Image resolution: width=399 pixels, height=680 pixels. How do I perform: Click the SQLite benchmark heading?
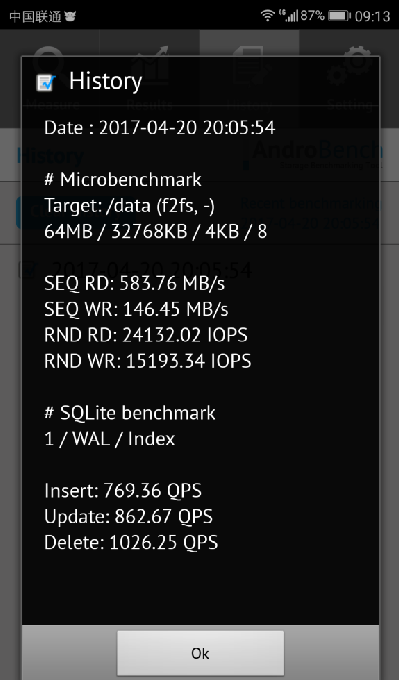coord(130,413)
